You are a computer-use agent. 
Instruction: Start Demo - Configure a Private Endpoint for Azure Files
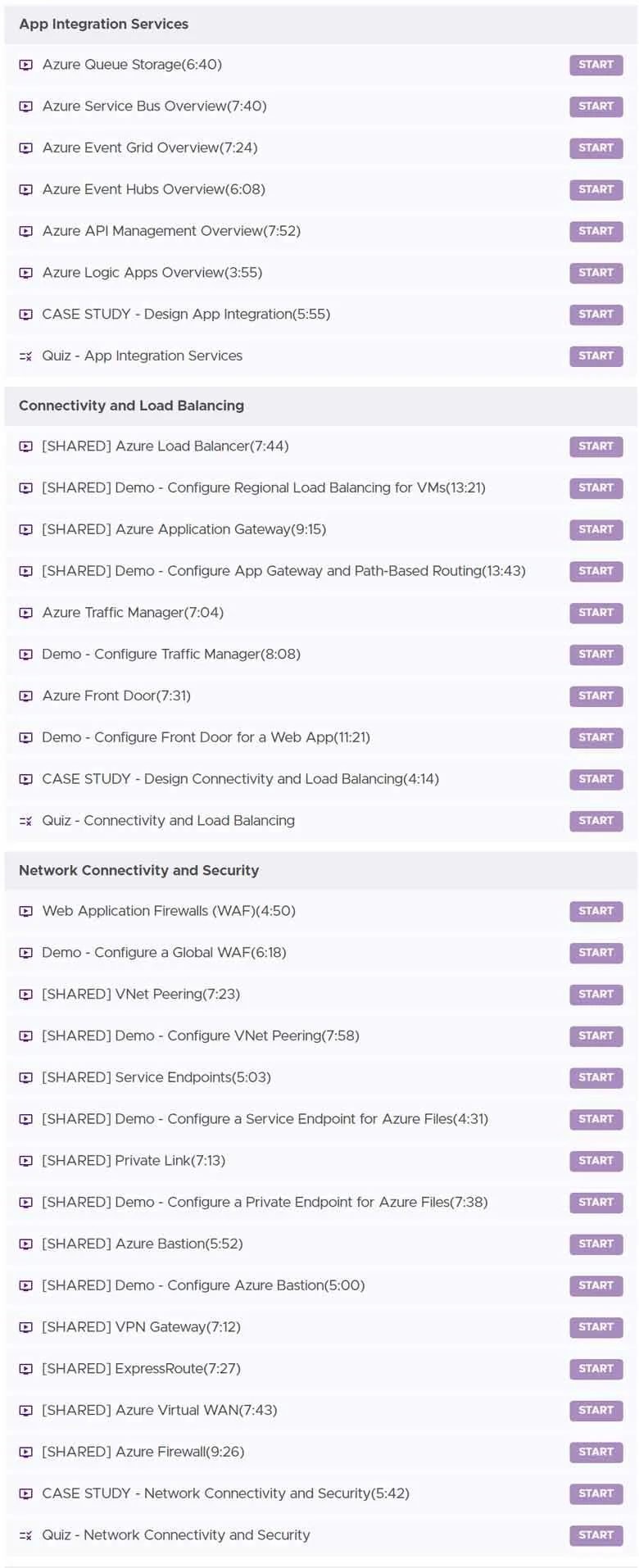pyautogui.click(x=596, y=1203)
